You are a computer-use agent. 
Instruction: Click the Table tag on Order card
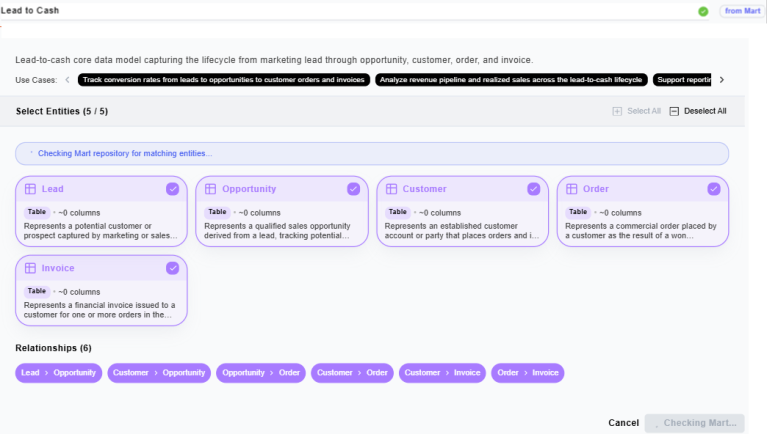[578, 212]
